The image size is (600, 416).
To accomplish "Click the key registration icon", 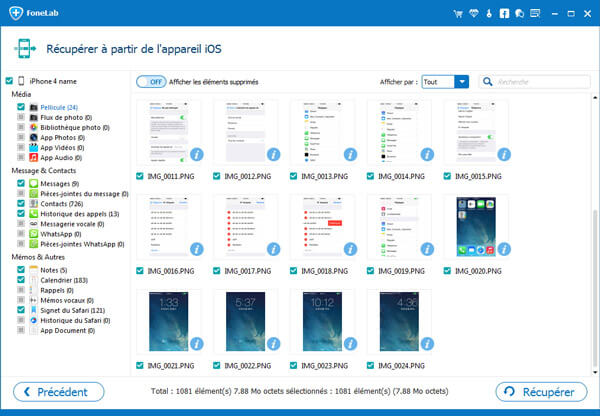I will click(489, 14).
